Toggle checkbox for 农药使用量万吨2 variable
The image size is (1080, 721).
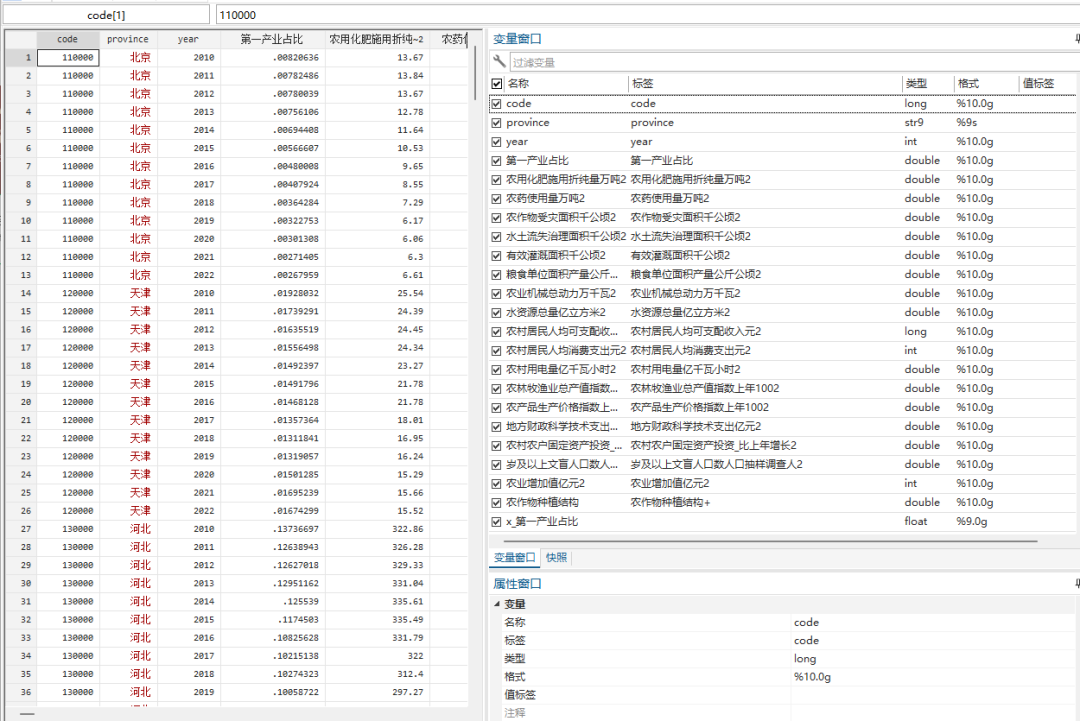pyautogui.click(x=497, y=198)
